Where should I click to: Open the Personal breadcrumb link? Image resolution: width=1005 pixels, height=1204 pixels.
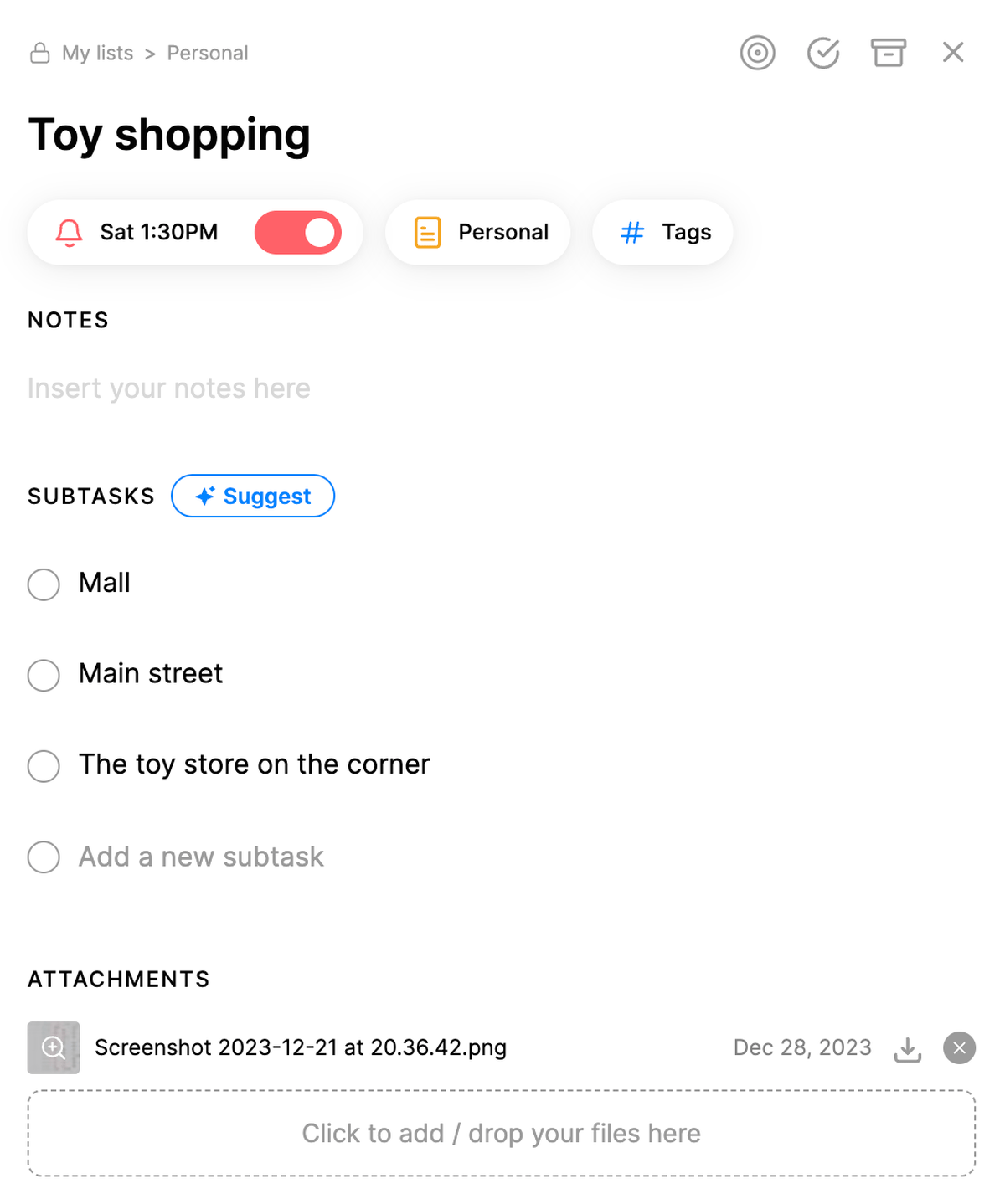[208, 54]
